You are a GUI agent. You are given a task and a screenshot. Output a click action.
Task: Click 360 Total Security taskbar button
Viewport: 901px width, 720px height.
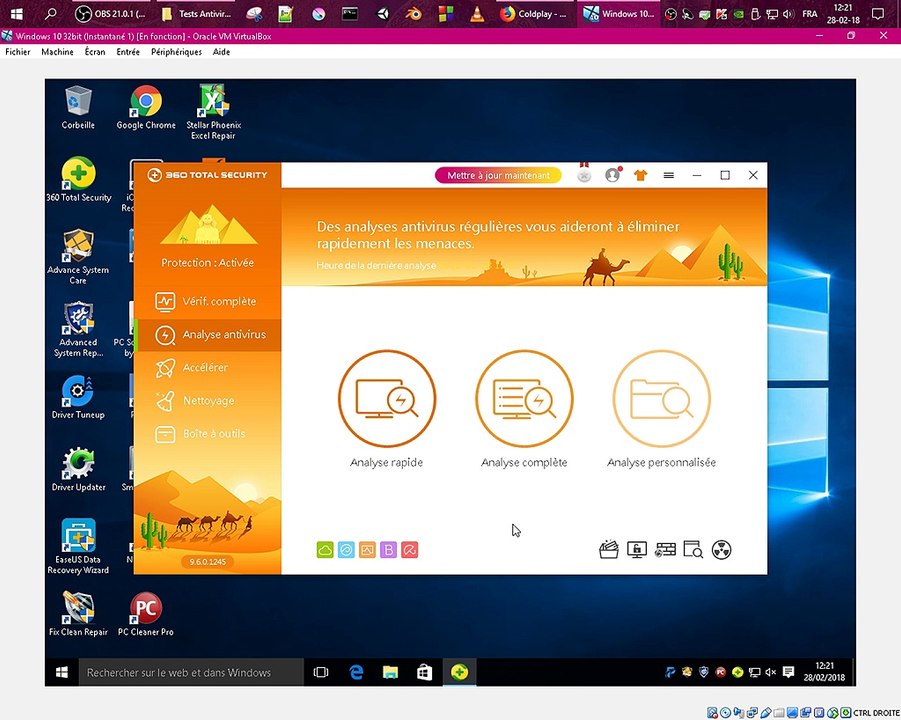click(459, 672)
